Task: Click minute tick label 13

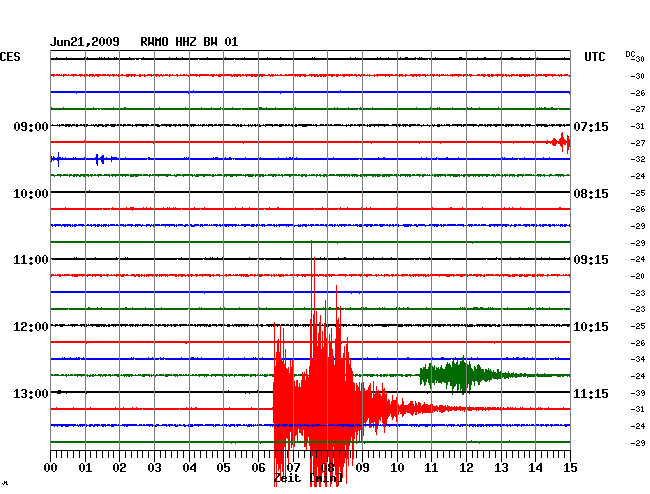Action: pyautogui.click(x=501, y=468)
